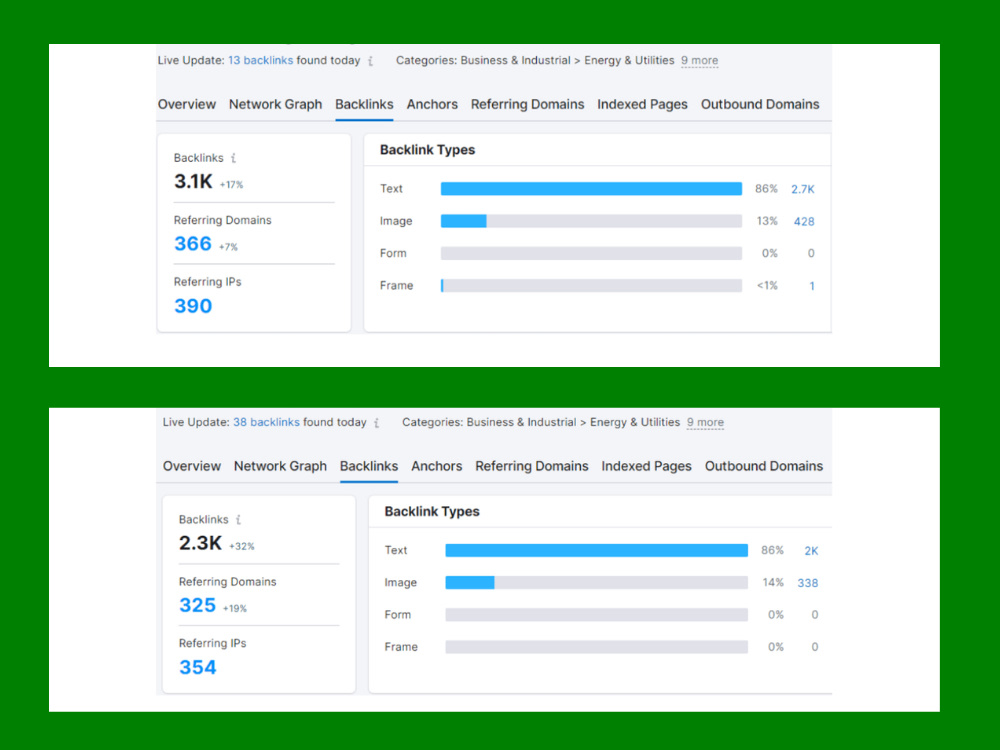1000x750 pixels.
Task: Open the '38 backlinks' live update link
Action: [x=266, y=422]
